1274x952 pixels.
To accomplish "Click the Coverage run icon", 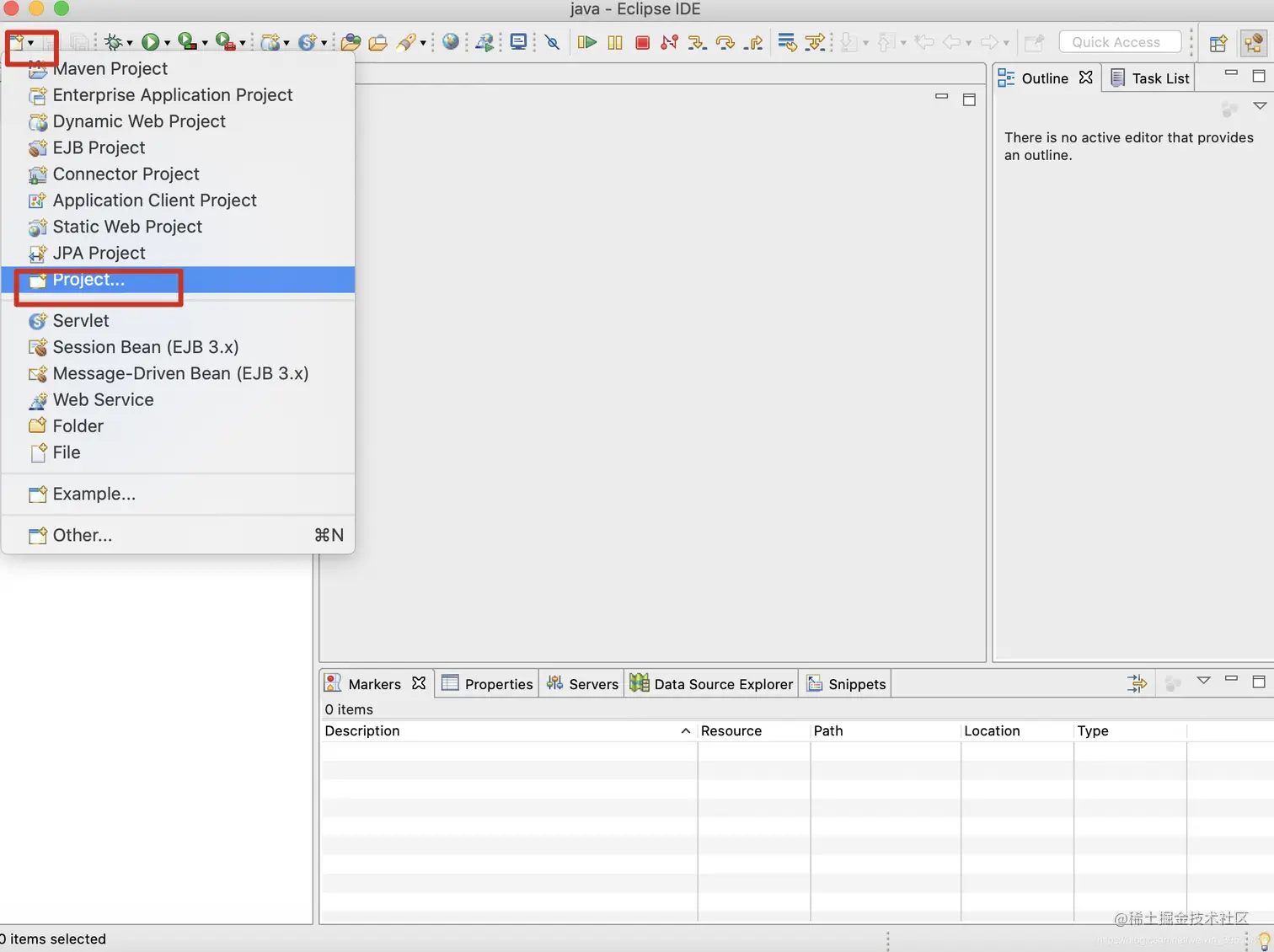I will 186,41.
